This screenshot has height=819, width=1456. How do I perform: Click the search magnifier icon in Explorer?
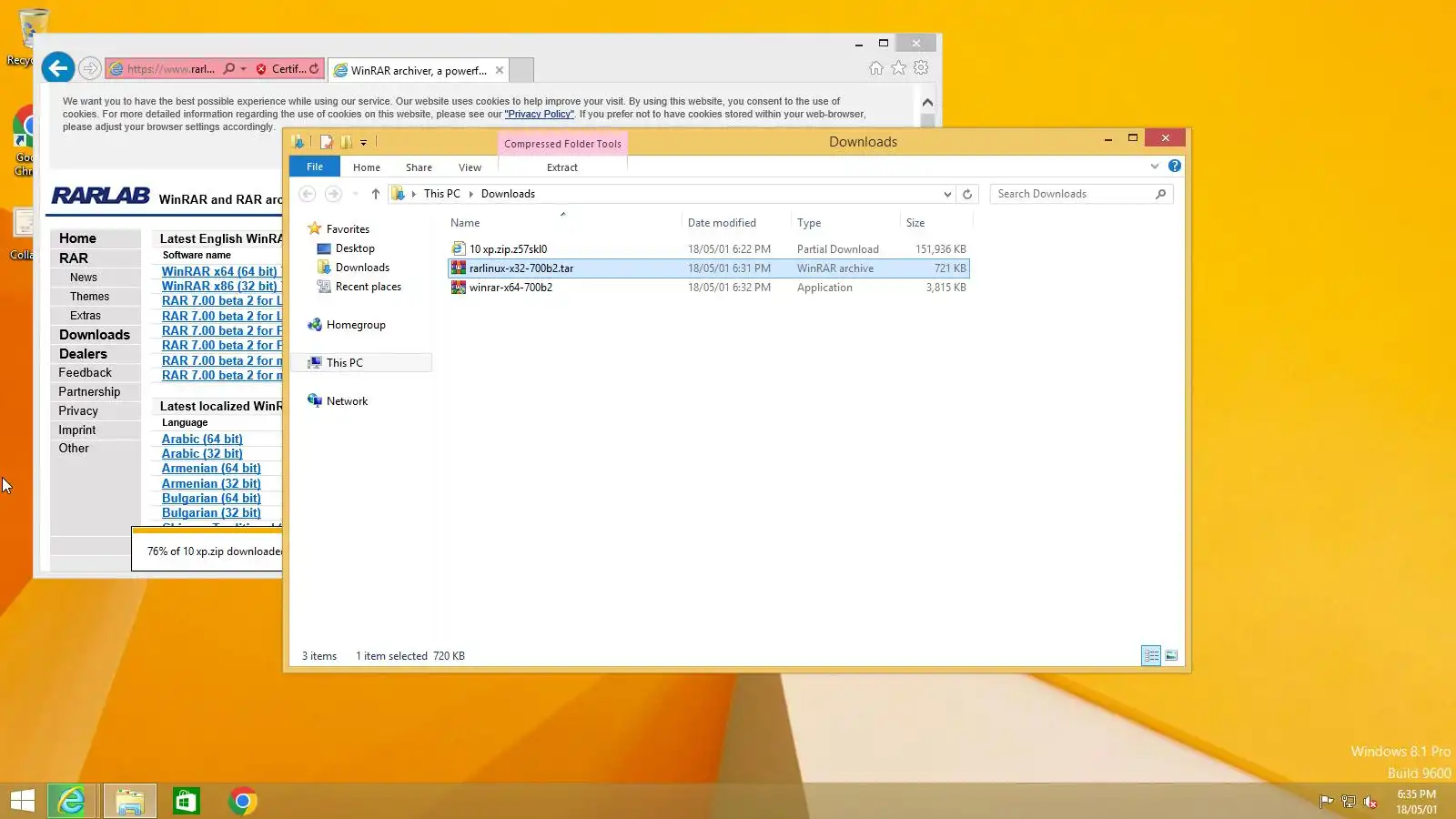click(1160, 194)
